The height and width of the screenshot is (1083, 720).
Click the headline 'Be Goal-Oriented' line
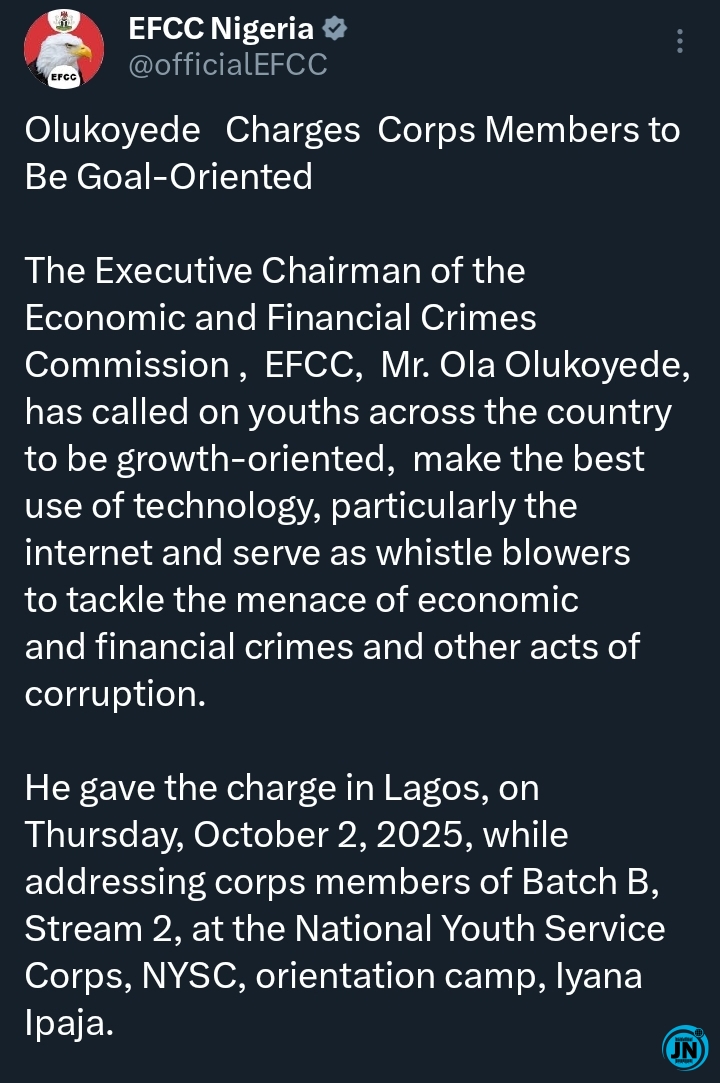click(168, 177)
